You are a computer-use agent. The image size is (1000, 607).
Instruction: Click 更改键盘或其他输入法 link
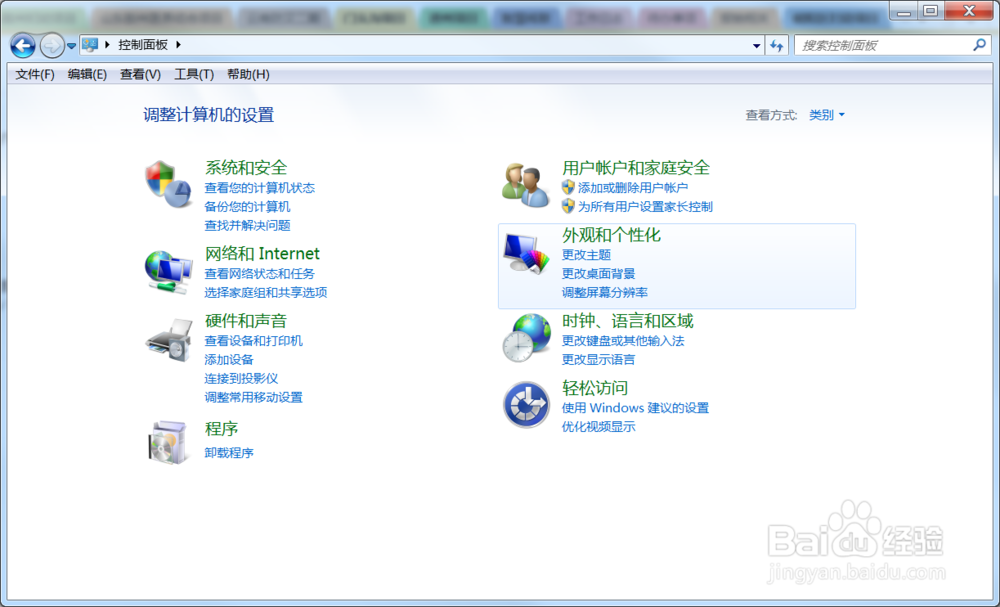click(623, 340)
